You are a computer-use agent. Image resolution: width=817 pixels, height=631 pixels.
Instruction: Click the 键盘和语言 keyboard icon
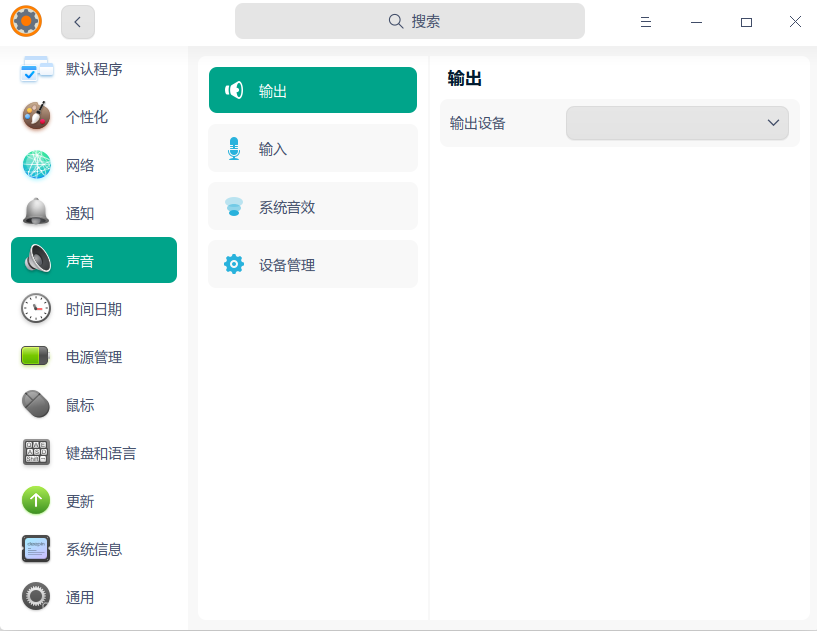coord(36,452)
